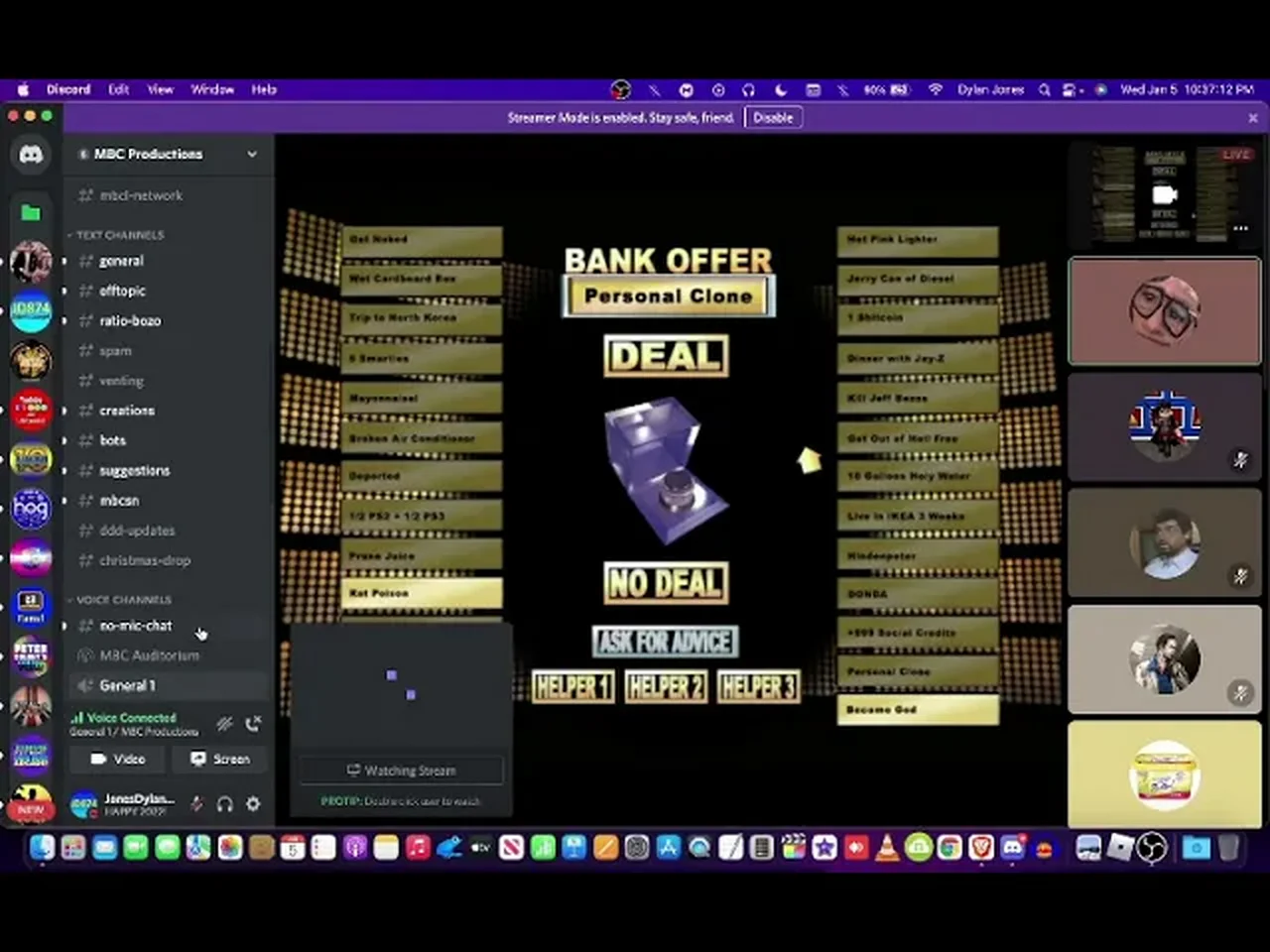
Task: Disconnect from the voice call
Action: point(253,724)
